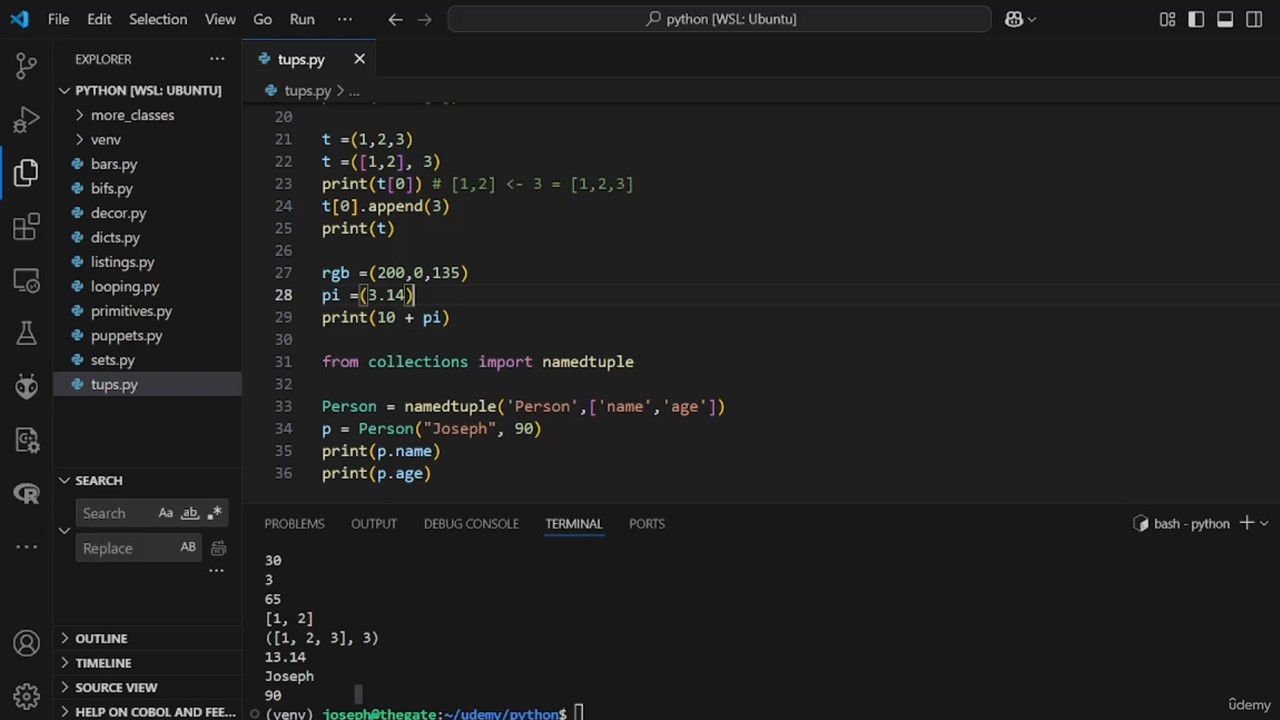
Task: Open the Manage gear menu
Action: tap(27, 696)
